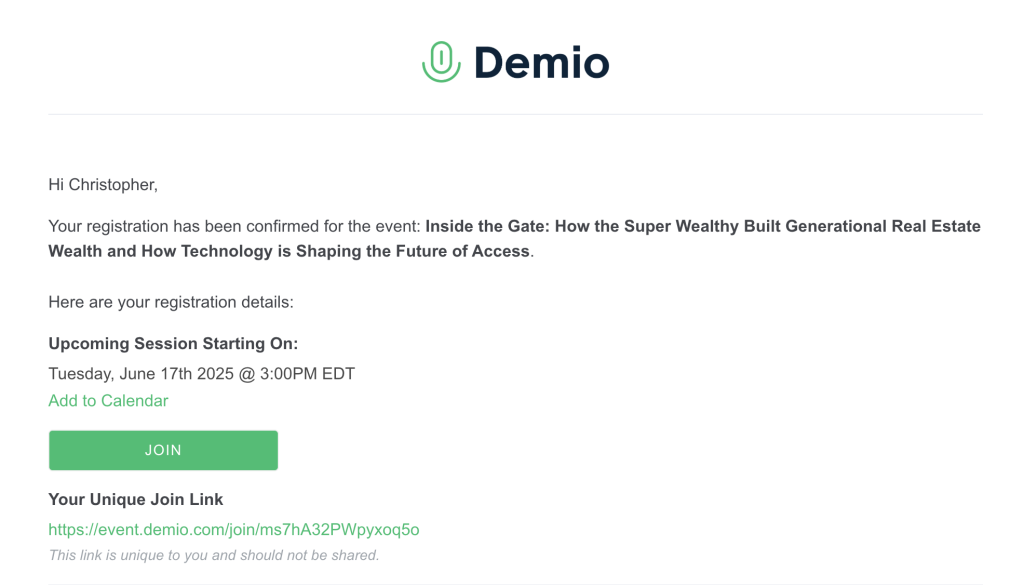Click the 'Upcoming Session Starting On:' heading
The width and height of the screenshot is (1024, 585).
click(173, 343)
